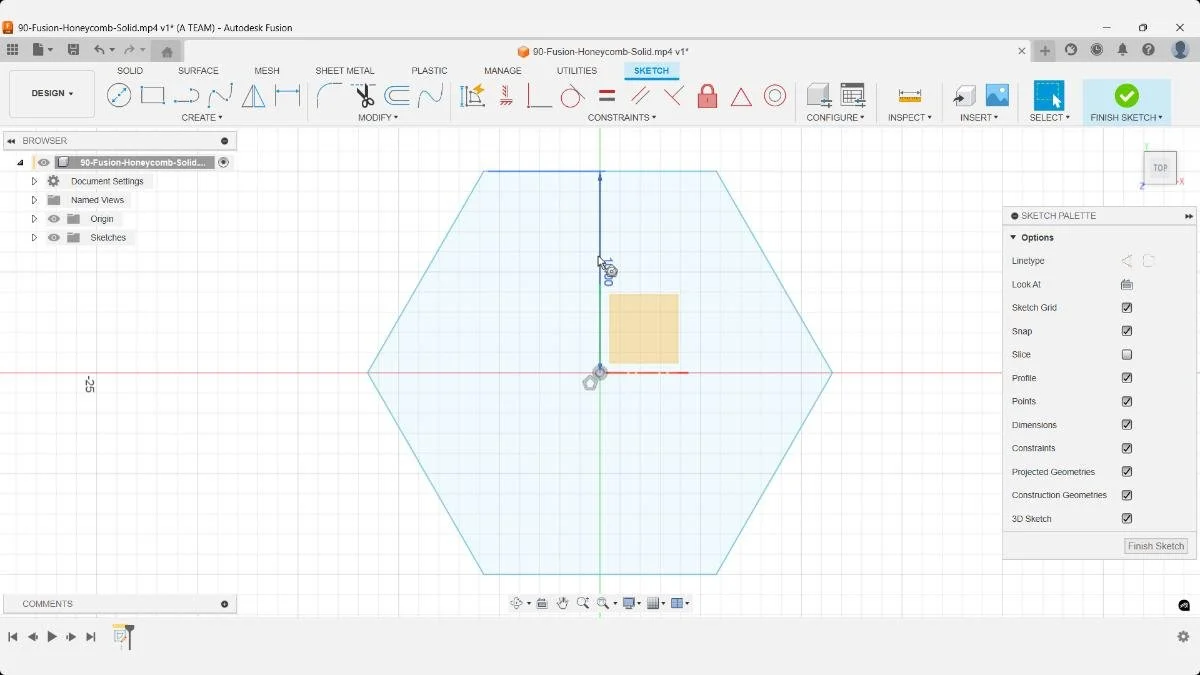This screenshot has height=675, width=1200.
Task: Disable the 3D Sketch option
Action: pyautogui.click(x=1126, y=518)
